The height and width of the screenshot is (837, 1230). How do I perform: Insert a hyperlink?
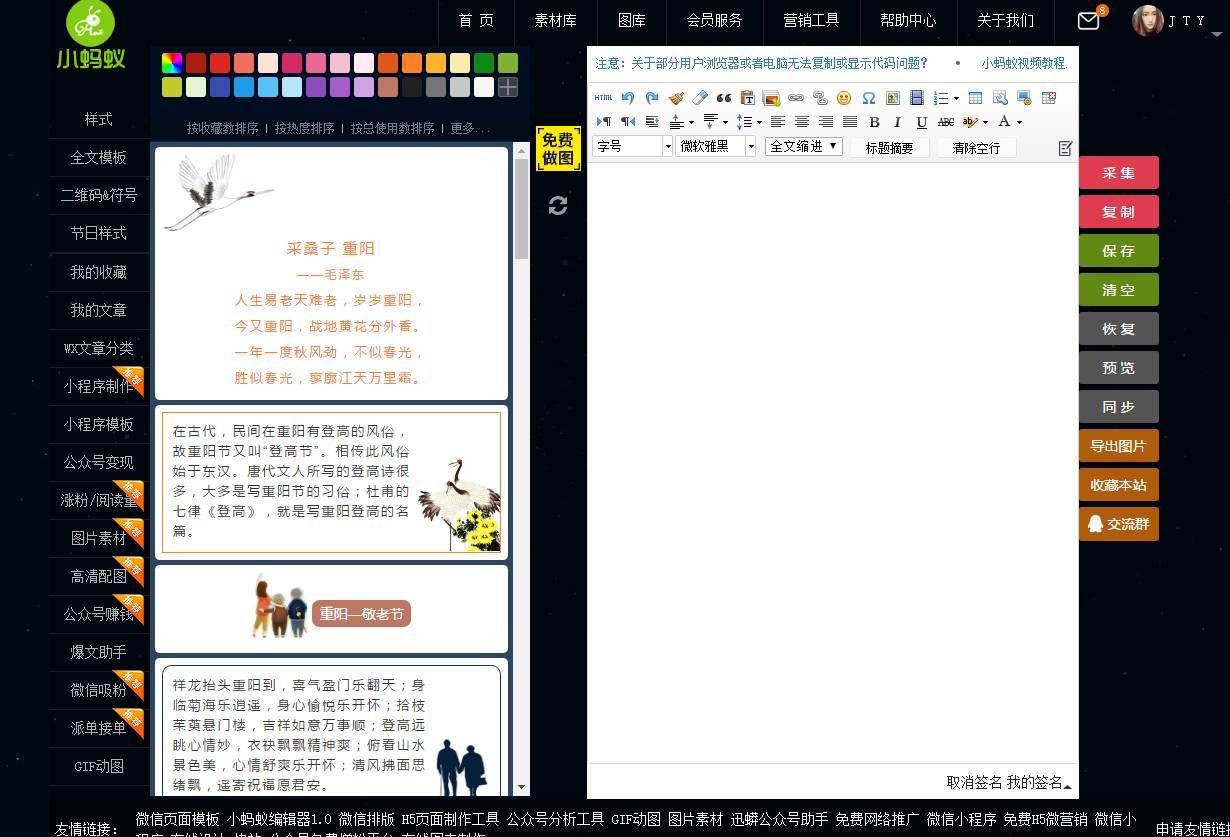click(797, 97)
